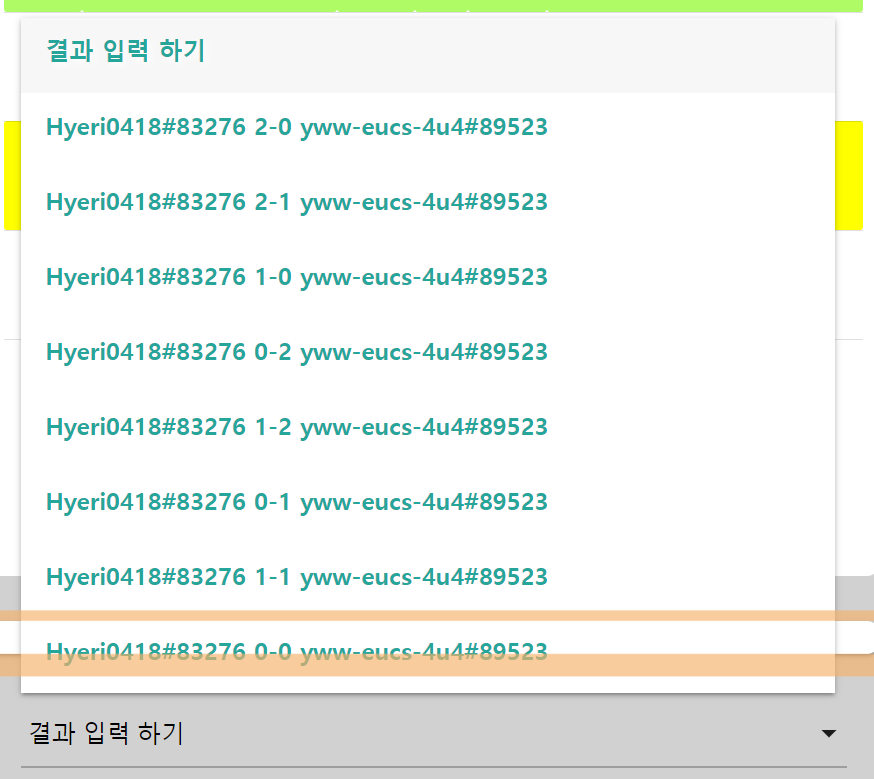Choose the 0-1 result entry

(428, 502)
